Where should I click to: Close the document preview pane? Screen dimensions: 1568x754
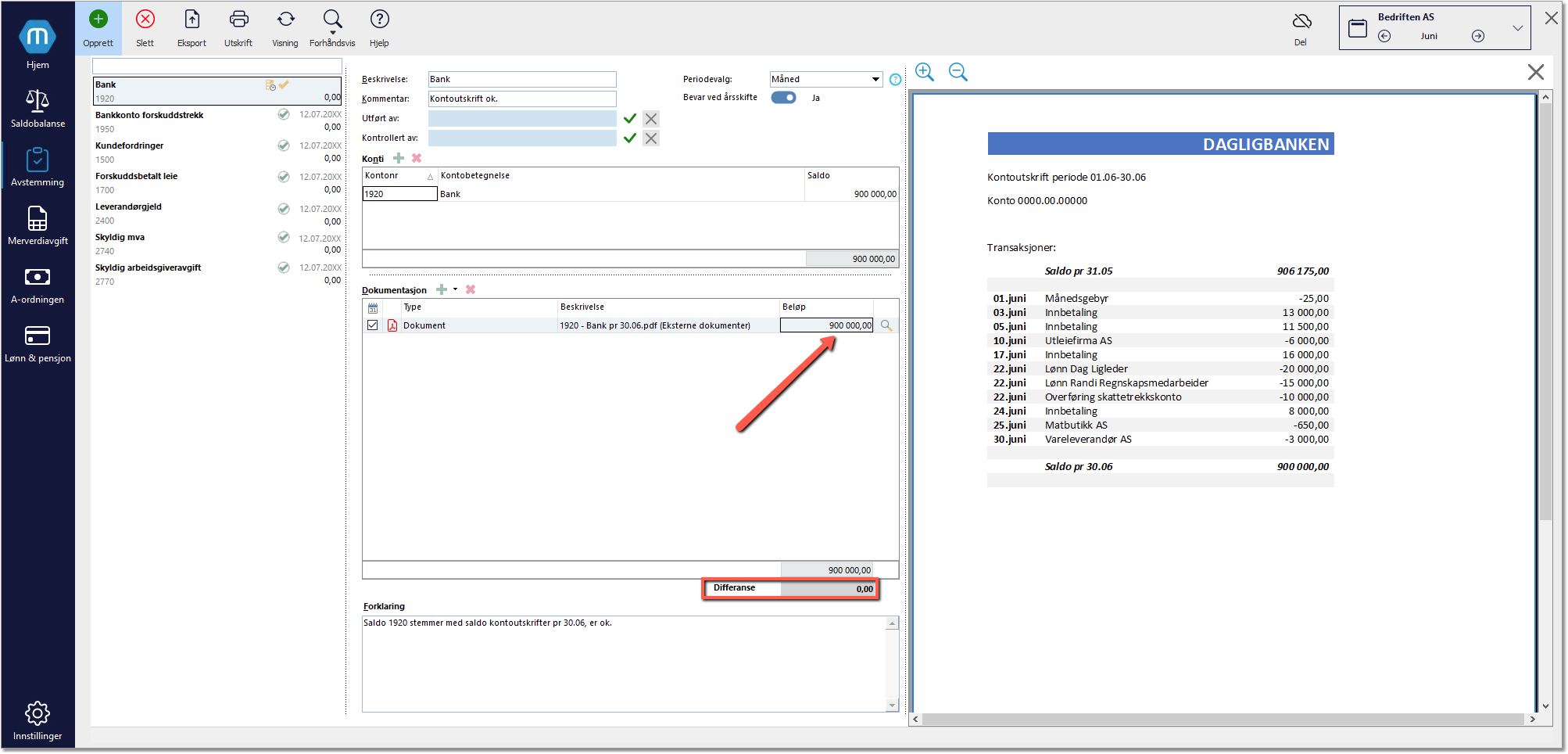click(1535, 72)
